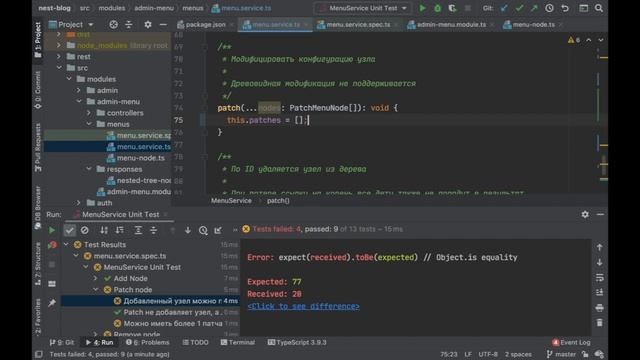Jump to next failed test arrow

pos(188,230)
